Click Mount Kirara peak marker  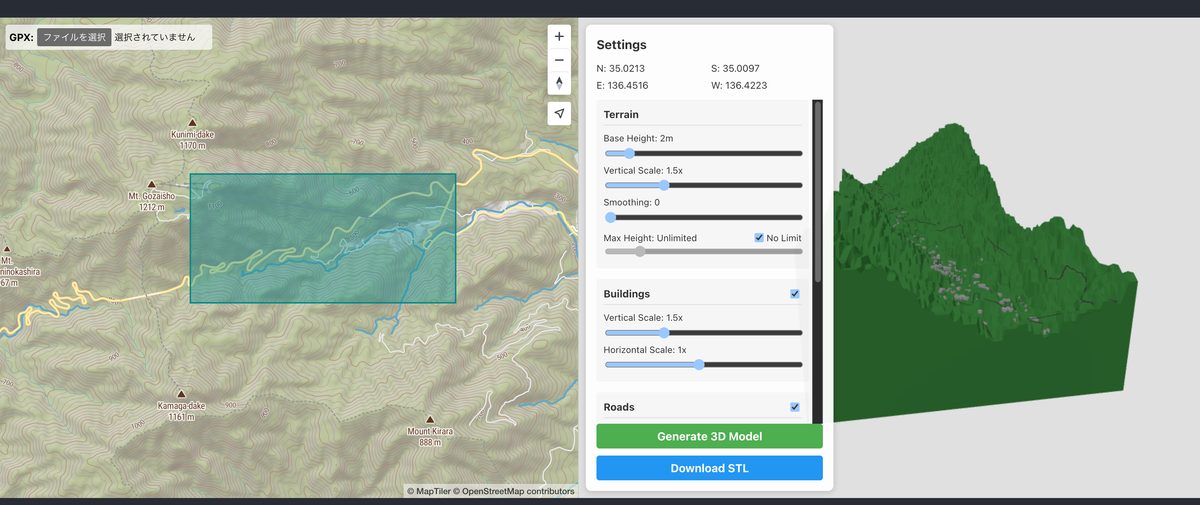(430, 420)
